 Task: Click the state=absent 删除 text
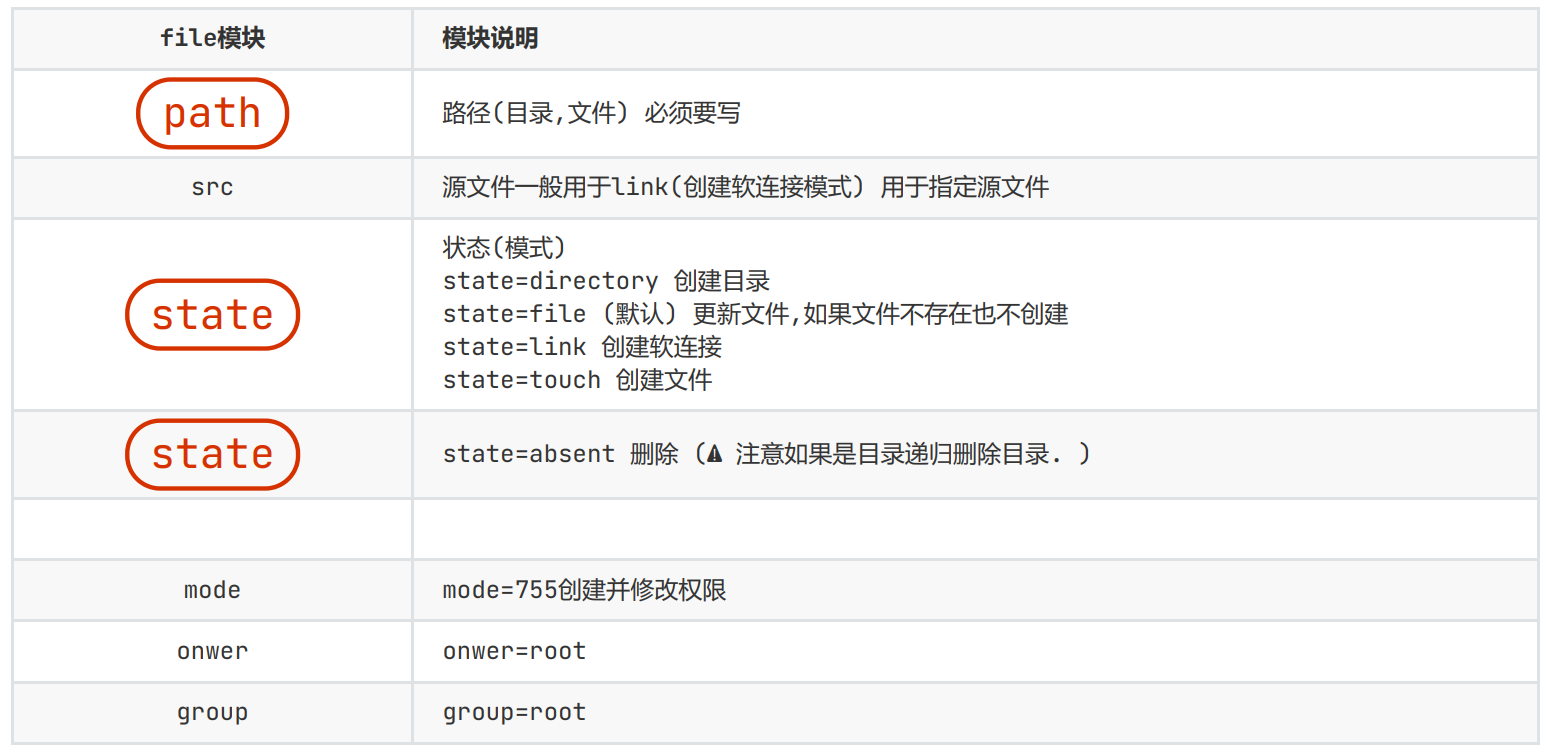(x=560, y=454)
